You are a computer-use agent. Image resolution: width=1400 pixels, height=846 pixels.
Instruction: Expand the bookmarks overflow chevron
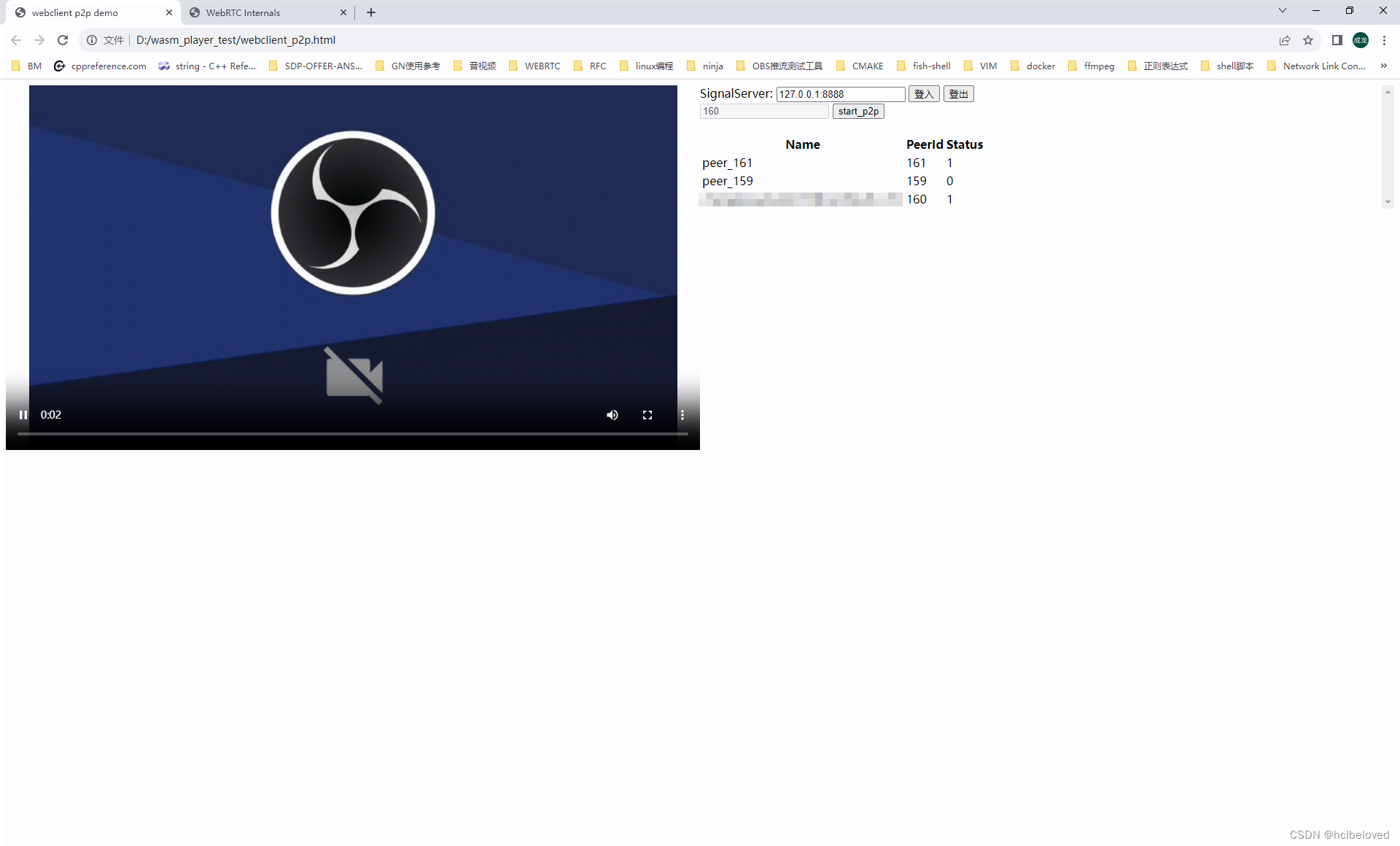pyautogui.click(x=1385, y=66)
